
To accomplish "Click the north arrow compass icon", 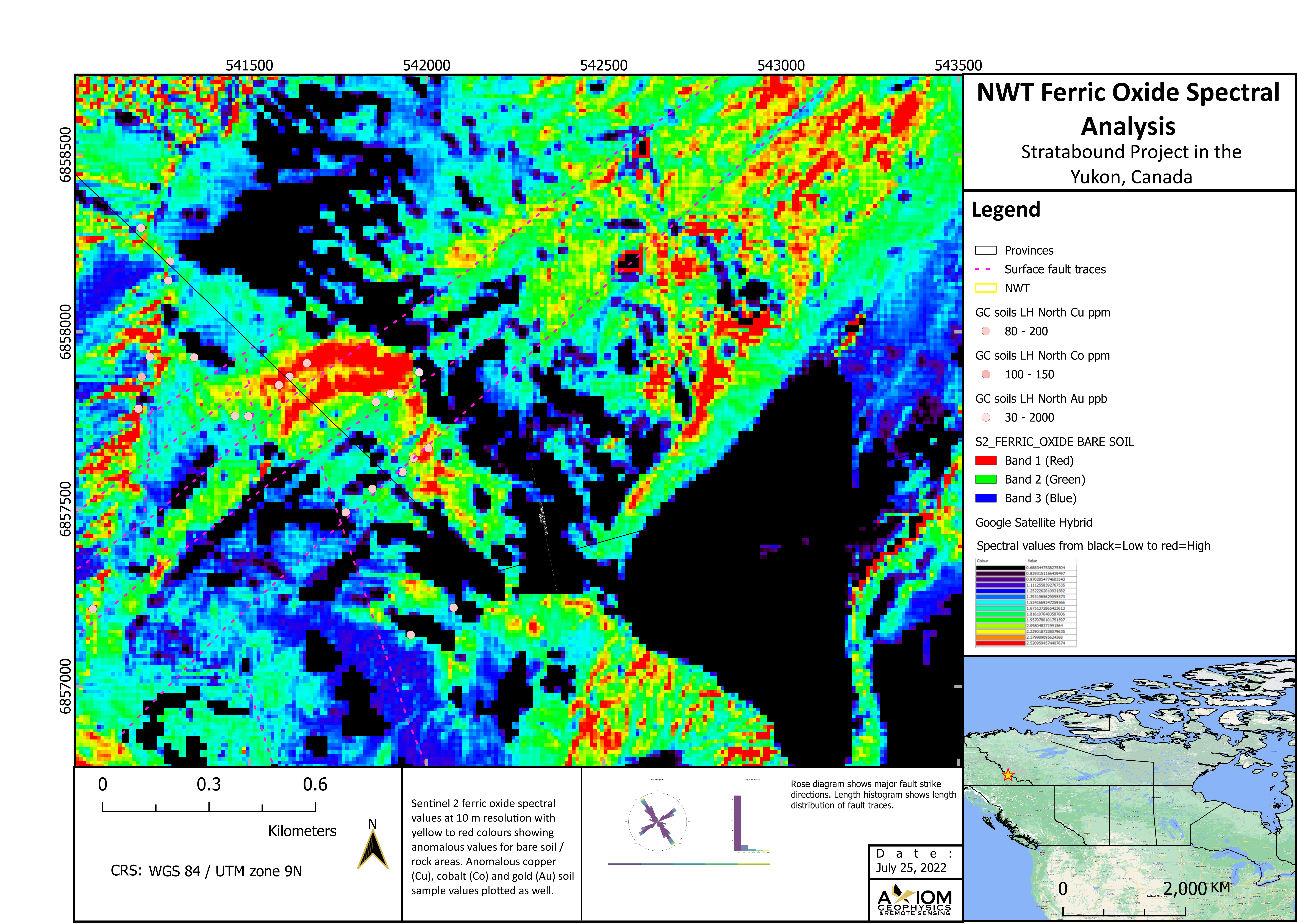I will tap(373, 849).
